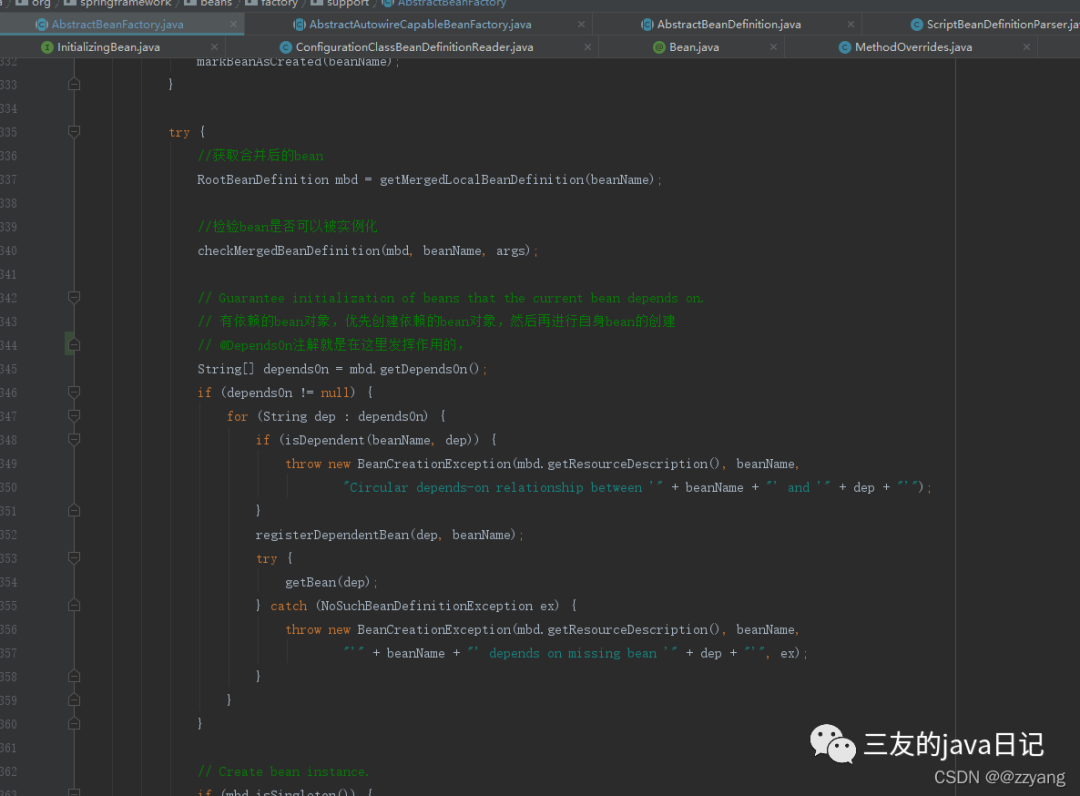
Task: Close the AbstractBeanFactory.java tab
Action: [x=233, y=24]
